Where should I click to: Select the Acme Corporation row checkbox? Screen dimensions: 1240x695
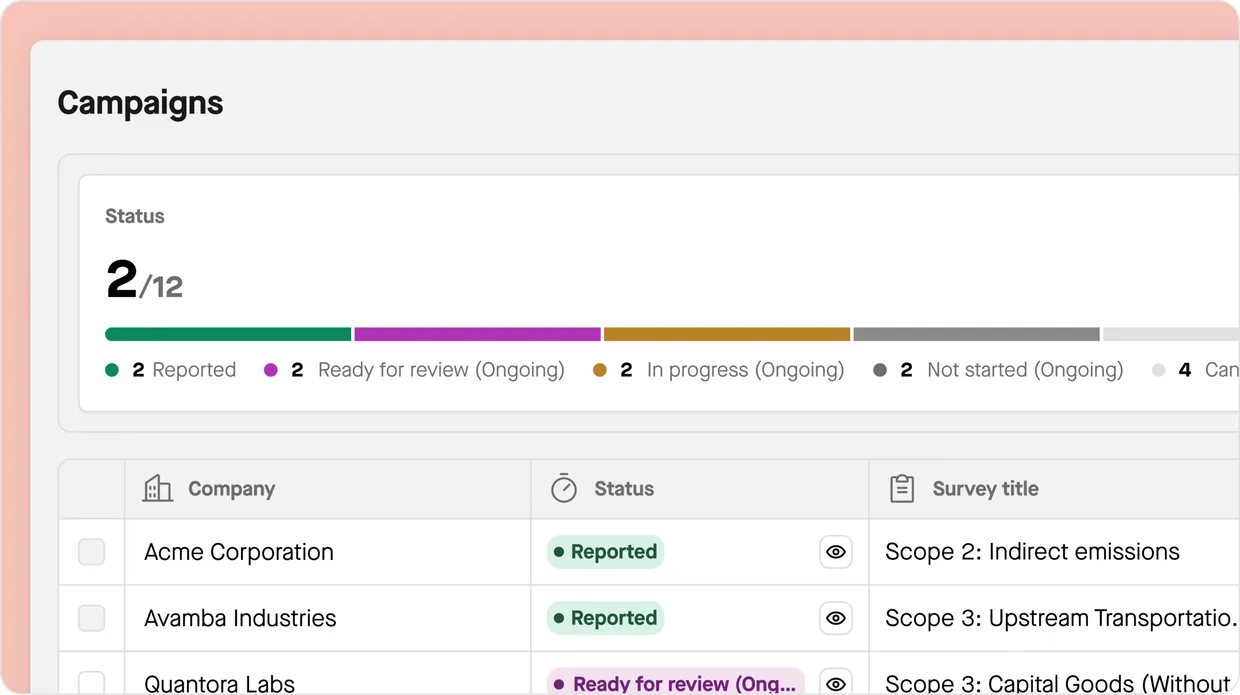coord(92,552)
